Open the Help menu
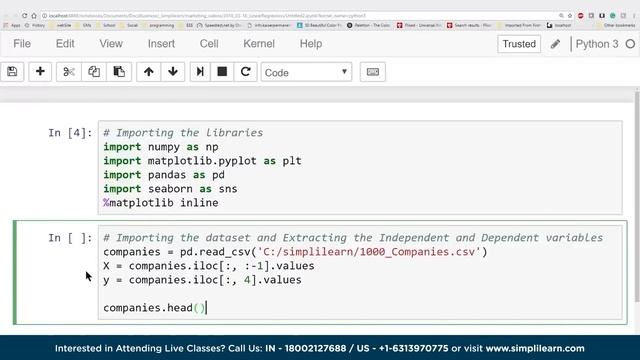Image resolution: width=640 pixels, height=360 pixels. pos(311,44)
